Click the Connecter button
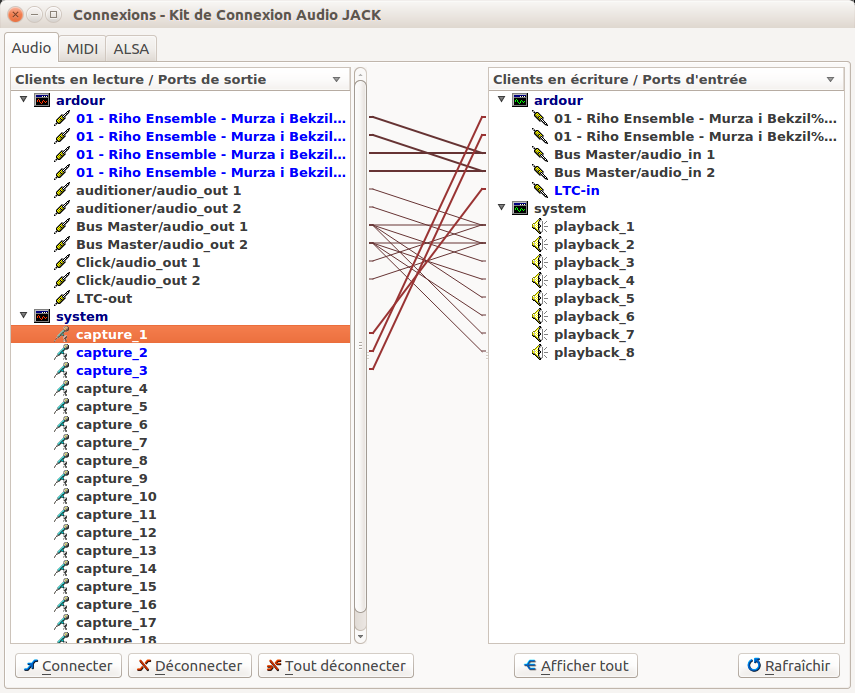This screenshot has width=855, height=693. point(69,666)
